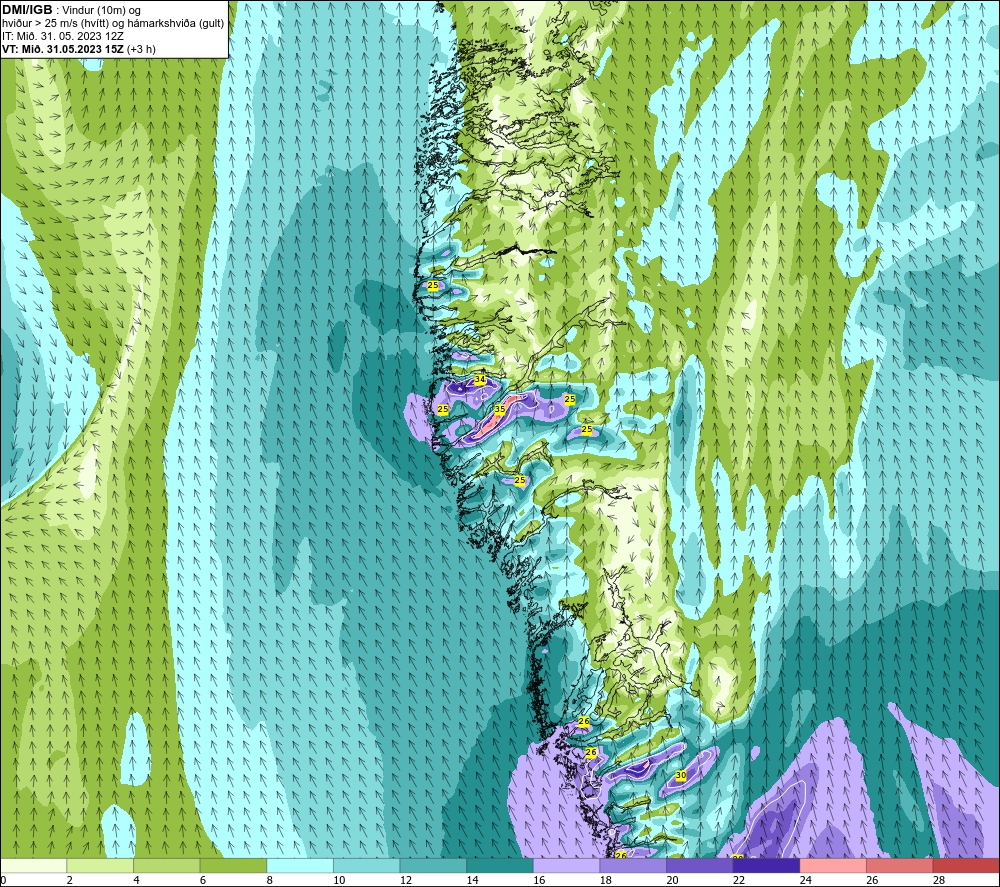Click the yellow 35 gust label
1000x887 pixels.
(499, 409)
